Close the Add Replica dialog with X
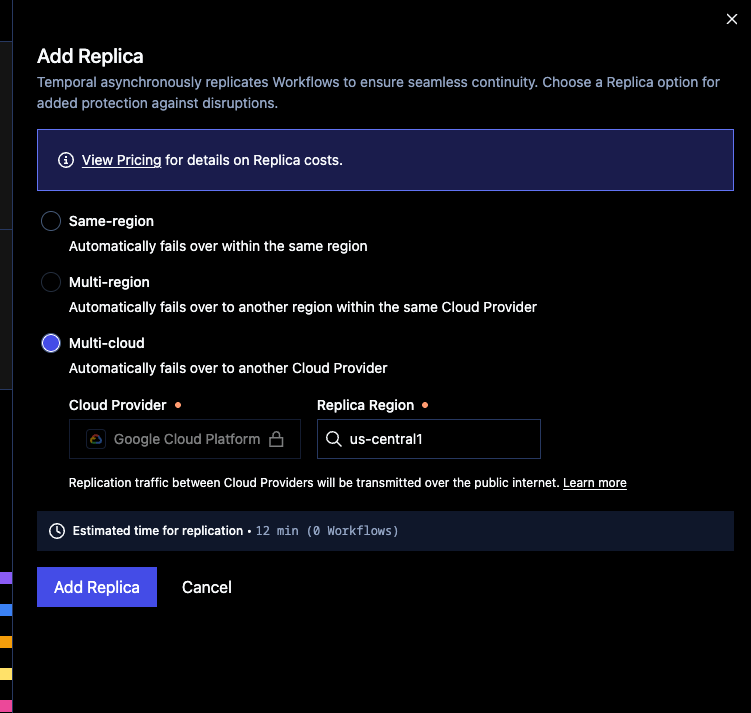Viewport: 751px width, 713px height. 732,19
